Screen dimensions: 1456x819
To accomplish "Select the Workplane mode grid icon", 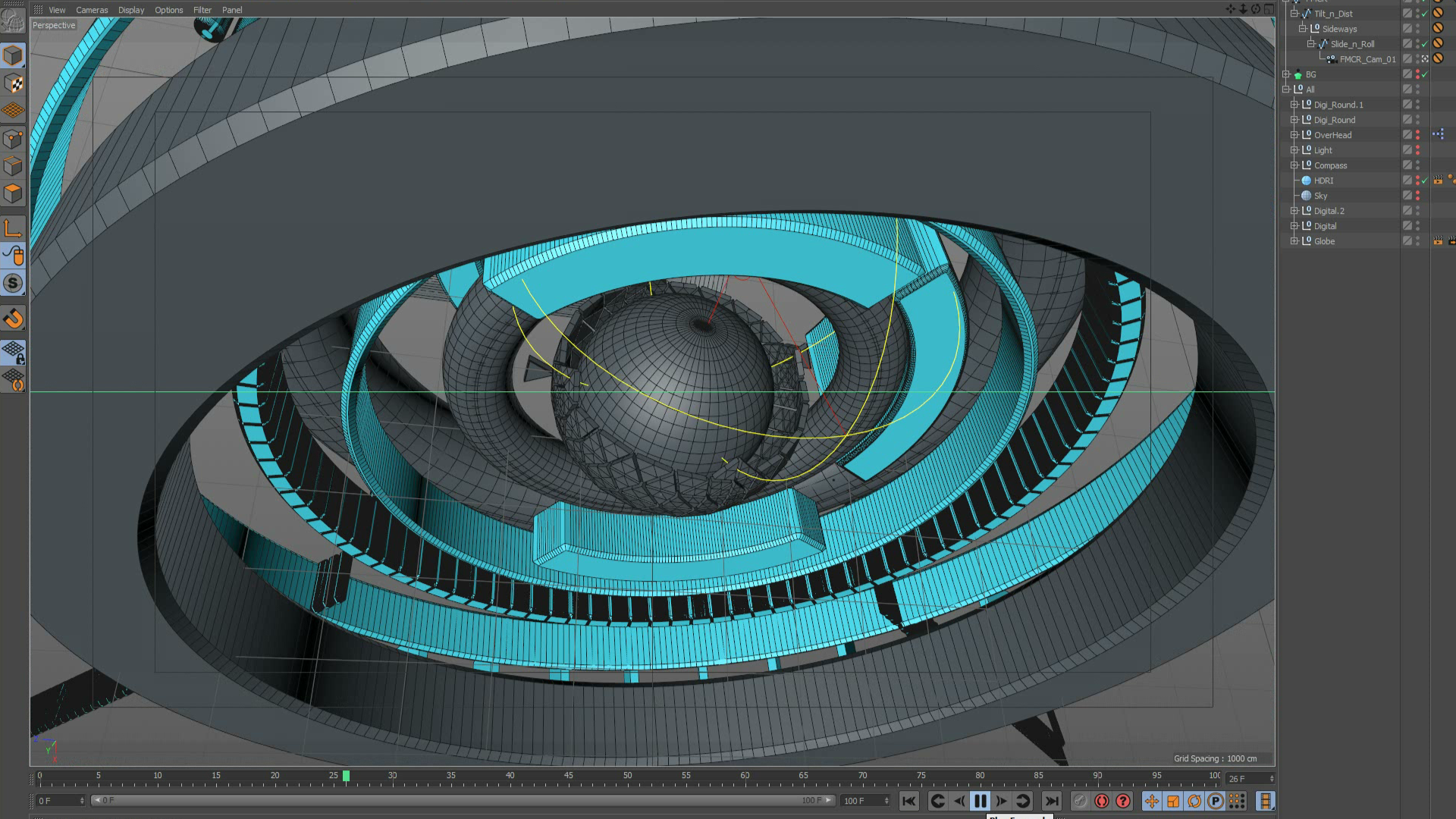I will tap(13, 111).
